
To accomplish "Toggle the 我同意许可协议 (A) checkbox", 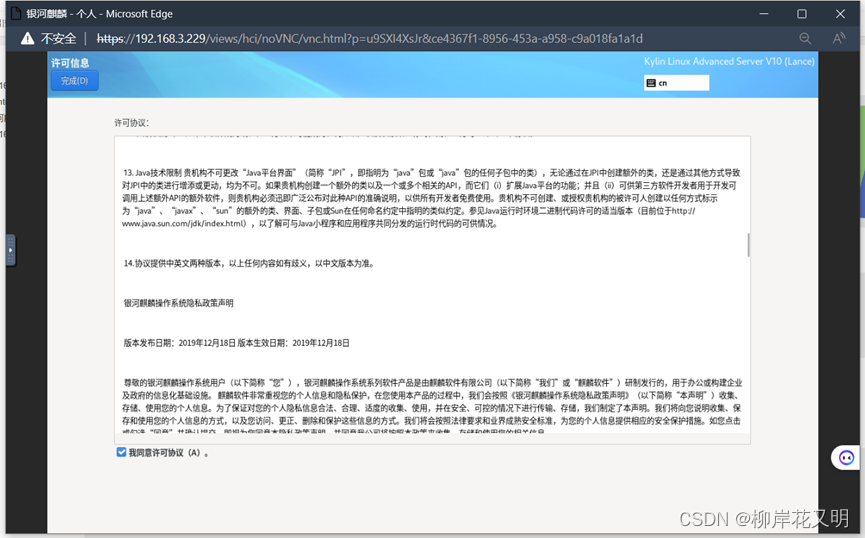I will [121, 452].
